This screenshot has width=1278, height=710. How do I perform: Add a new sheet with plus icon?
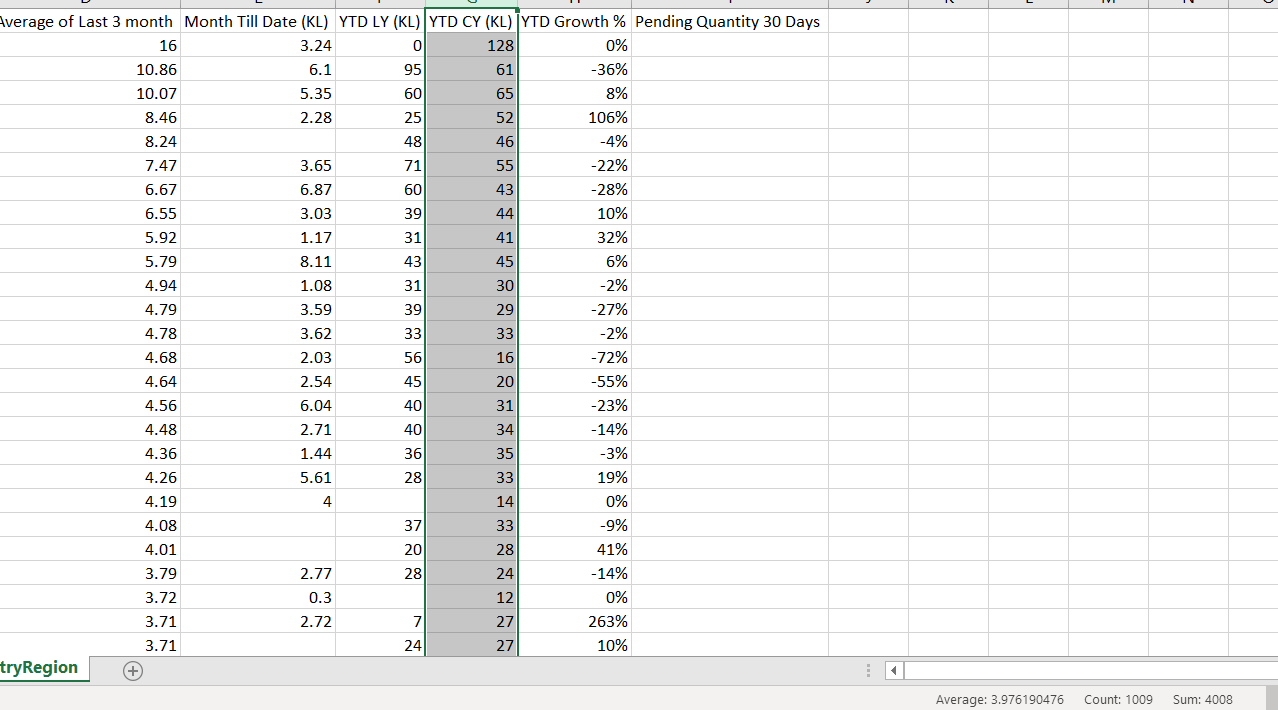pyautogui.click(x=132, y=671)
